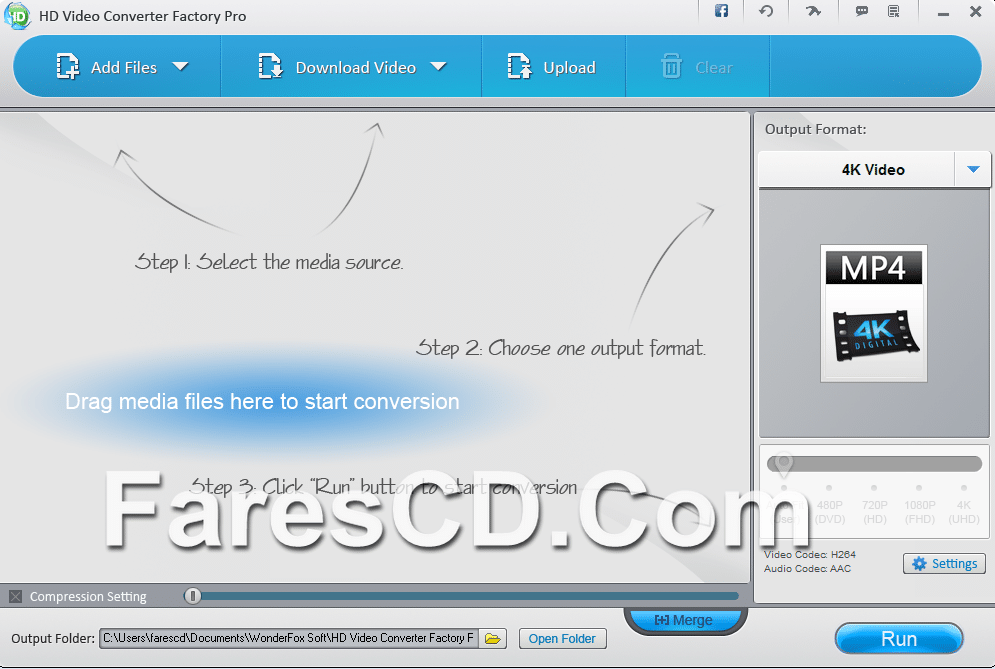This screenshot has width=995, height=669.
Task: Expand the Add Files dropdown arrow
Action: (181, 66)
